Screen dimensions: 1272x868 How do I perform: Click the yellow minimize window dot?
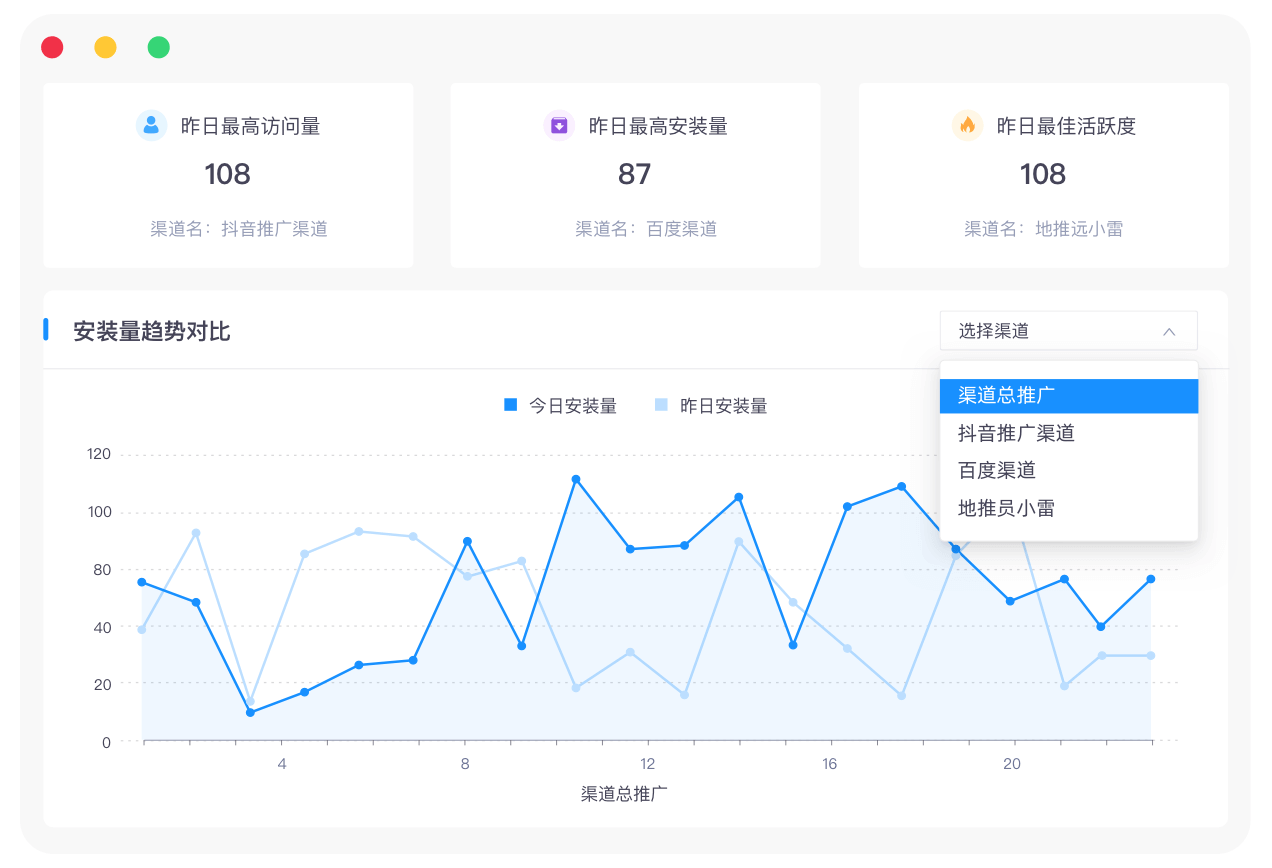pos(105,47)
